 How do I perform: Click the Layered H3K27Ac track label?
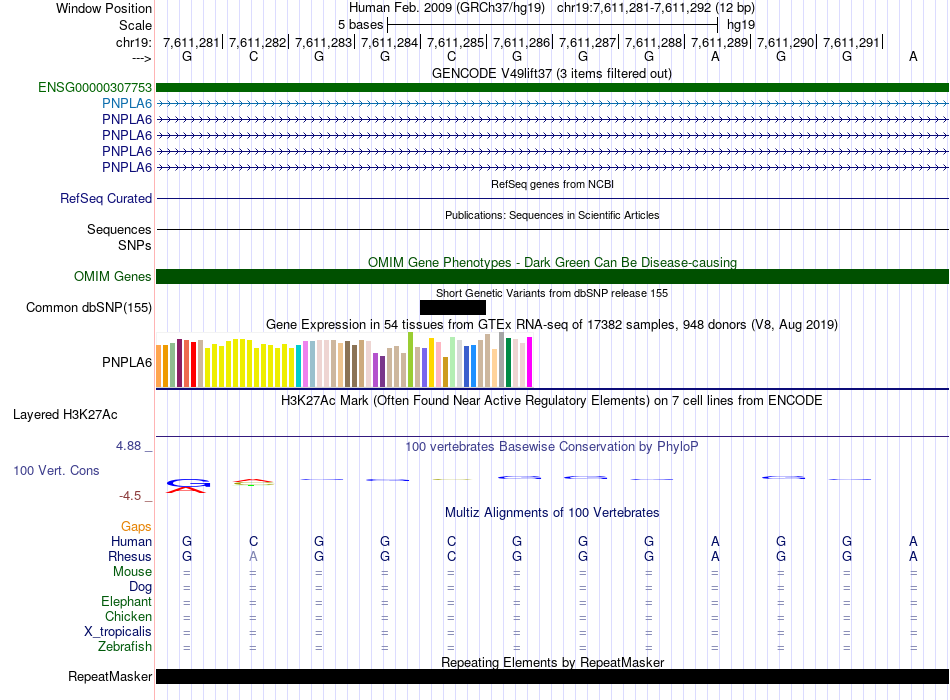65,414
